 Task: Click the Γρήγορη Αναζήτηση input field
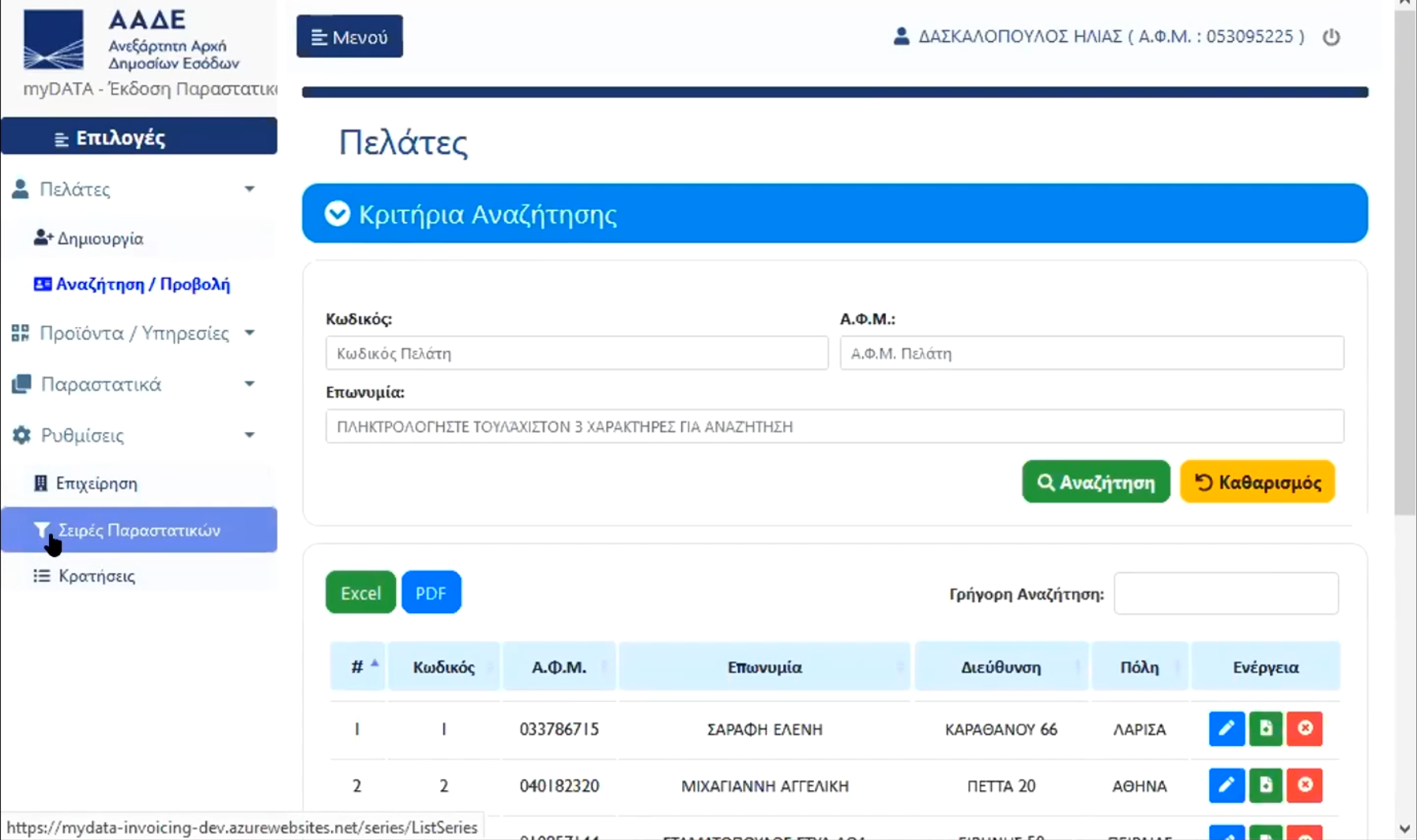click(x=1226, y=593)
